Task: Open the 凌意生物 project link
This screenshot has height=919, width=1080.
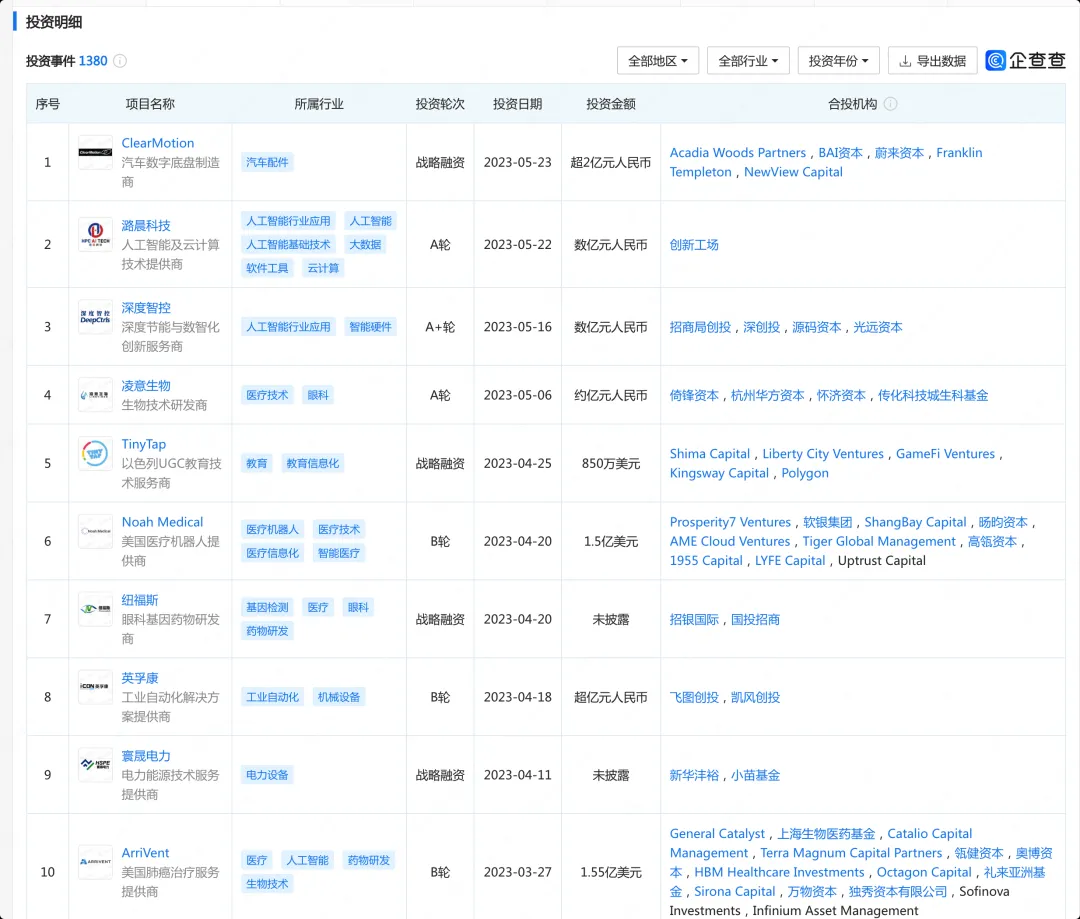Action: [146, 385]
